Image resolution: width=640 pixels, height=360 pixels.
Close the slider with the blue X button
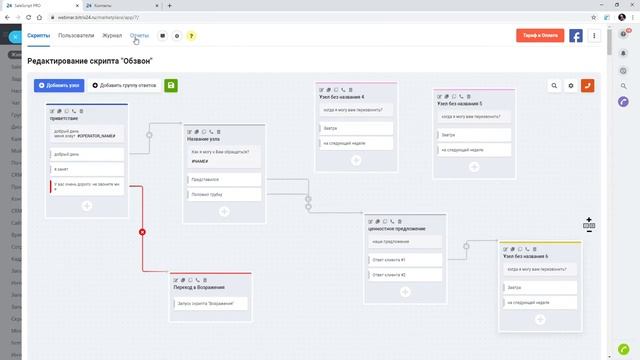15,37
